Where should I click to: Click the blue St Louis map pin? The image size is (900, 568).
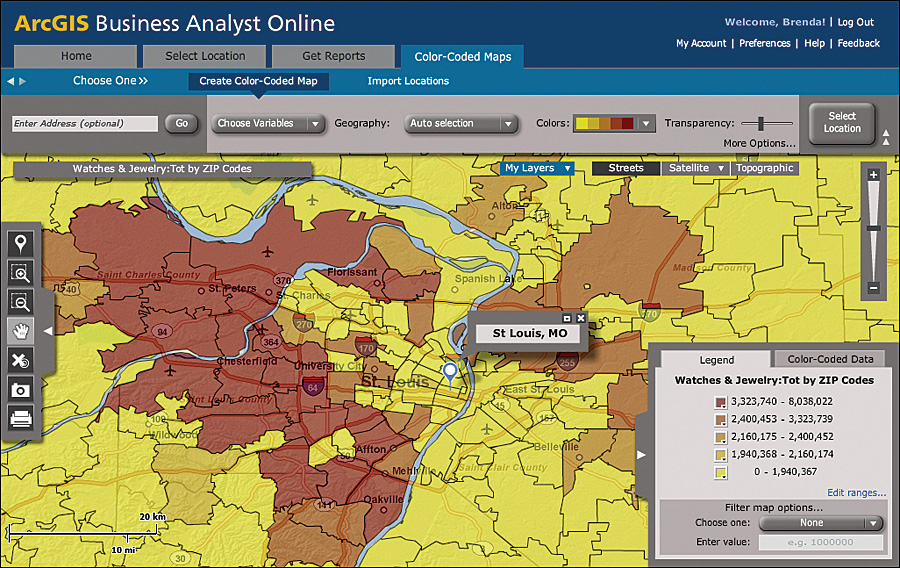pyautogui.click(x=451, y=373)
